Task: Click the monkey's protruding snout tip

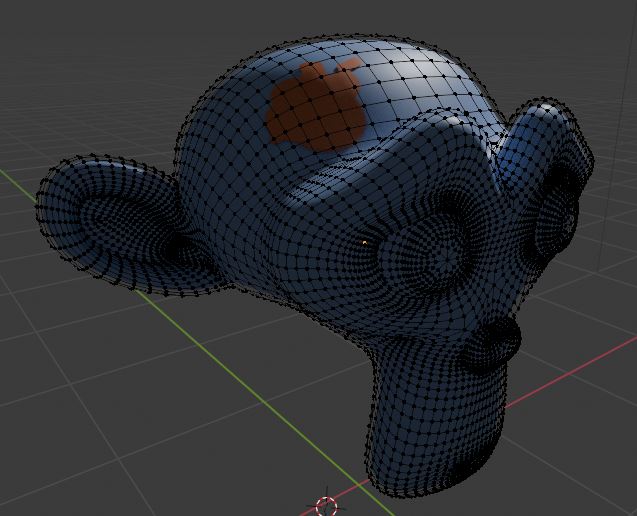Action: [492, 345]
